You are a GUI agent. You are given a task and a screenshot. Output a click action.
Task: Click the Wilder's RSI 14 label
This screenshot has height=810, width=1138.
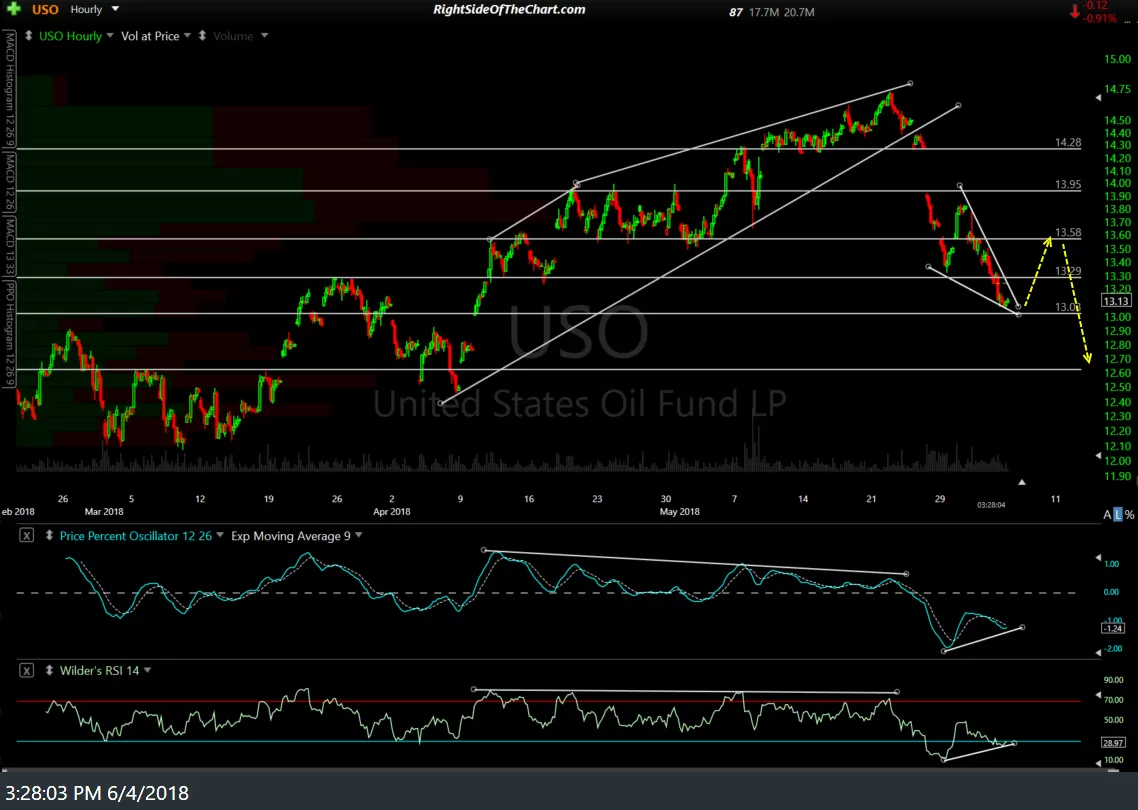99,671
